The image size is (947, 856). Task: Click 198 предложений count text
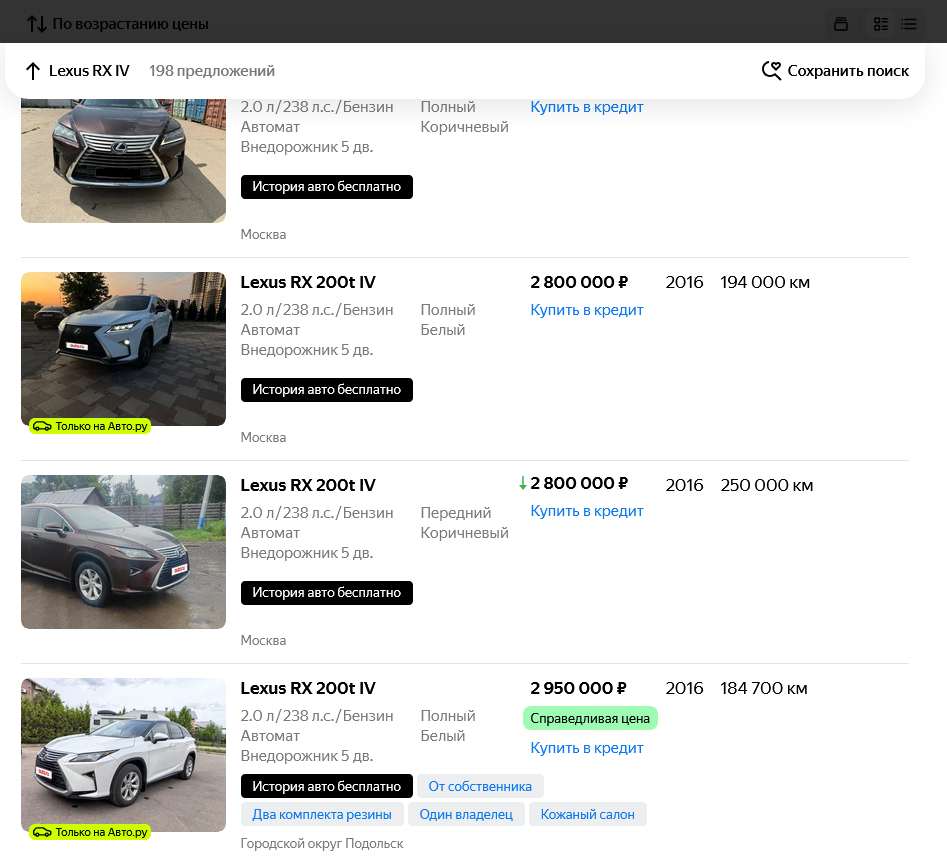point(212,71)
